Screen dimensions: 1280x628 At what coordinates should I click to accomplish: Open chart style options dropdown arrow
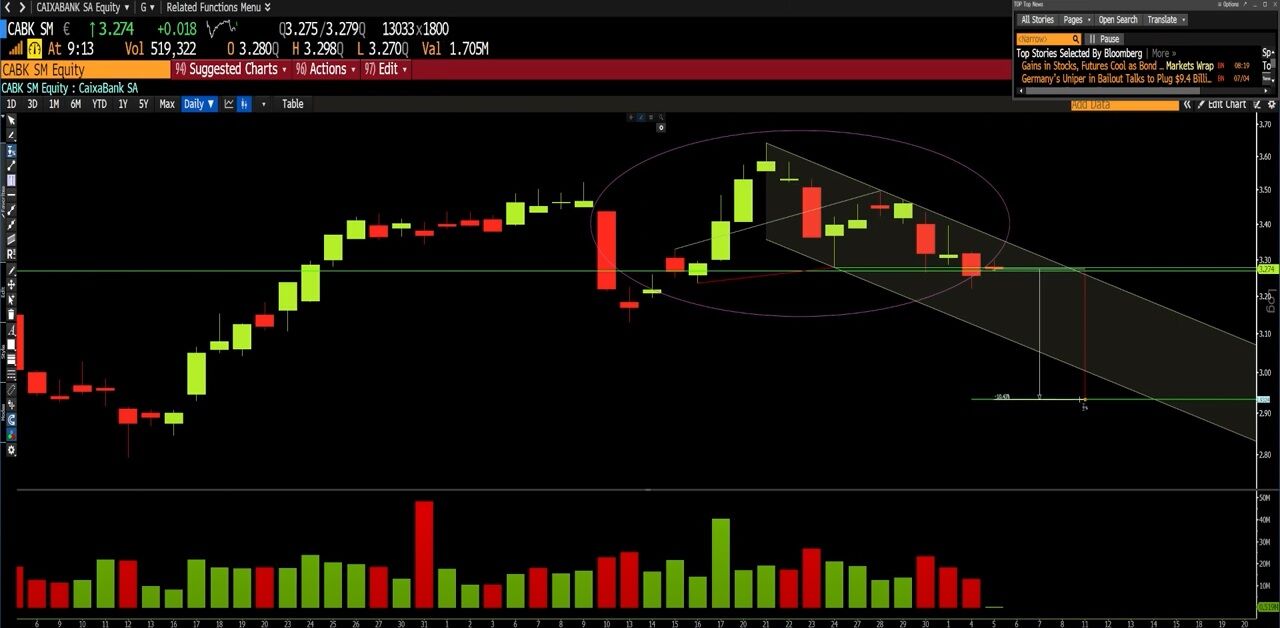point(264,104)
